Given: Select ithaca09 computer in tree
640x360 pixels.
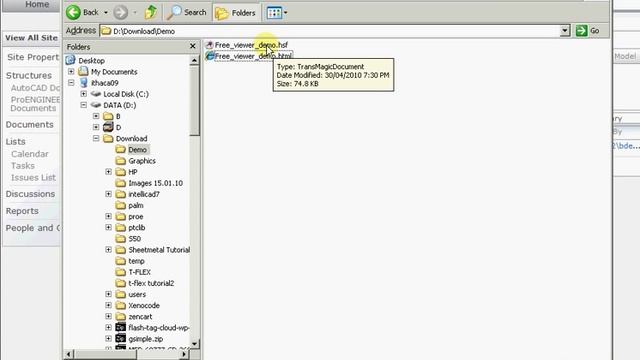Looking at the screenshot, I should [x=104, y=83].
